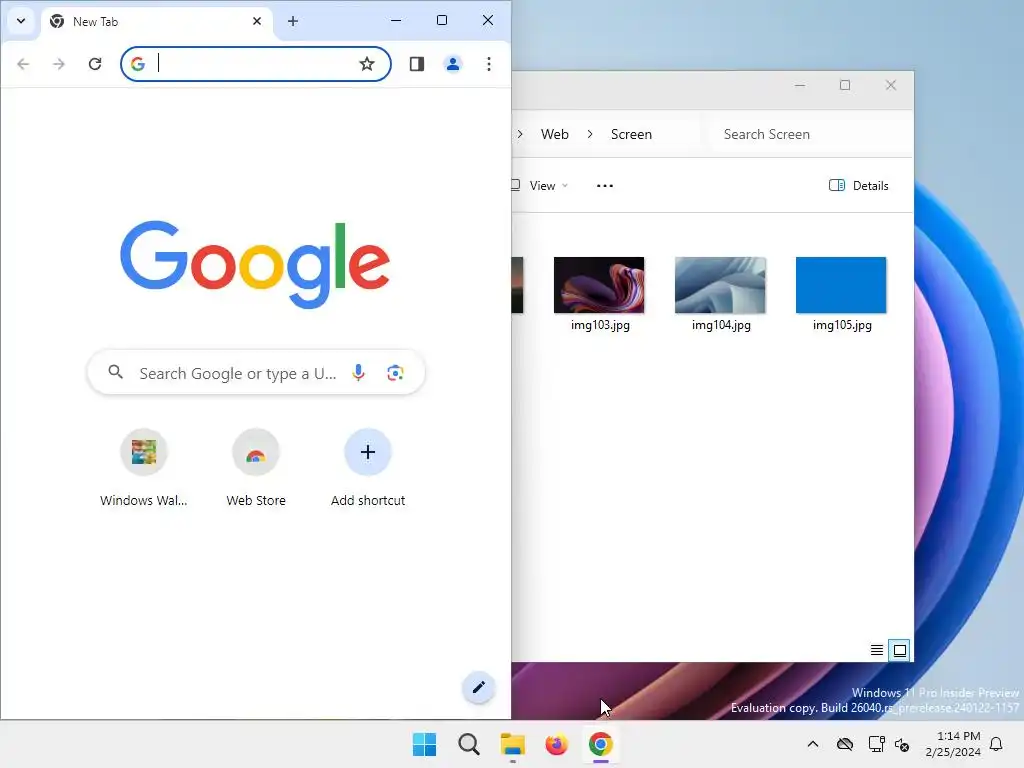This screenshot has width=1024, height=768.
Task: Open network status tray icon
Action: pos(876,744)
